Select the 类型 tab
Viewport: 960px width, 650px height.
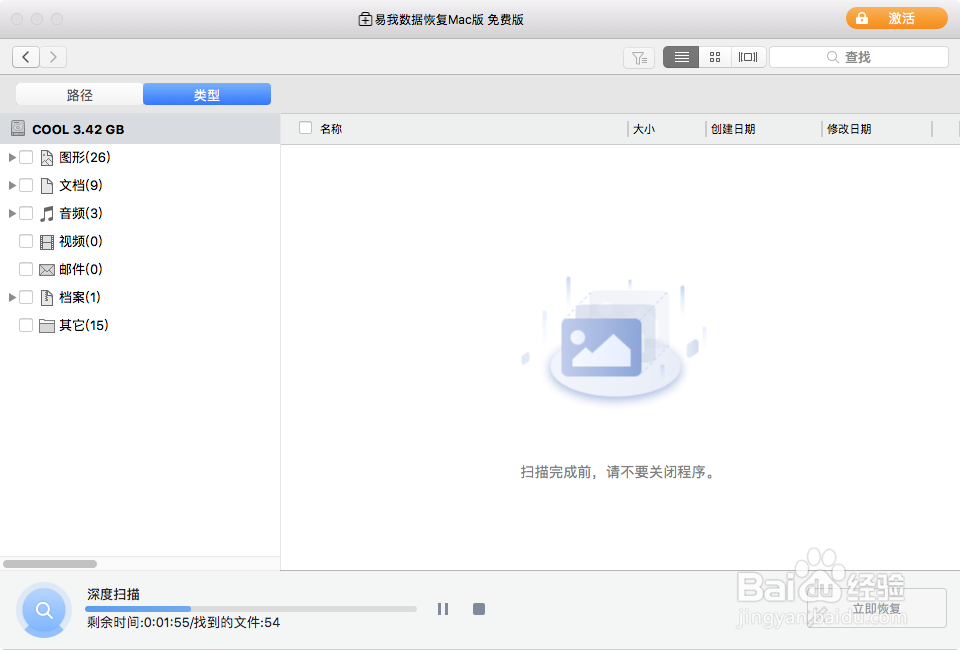click(x=206, y=93)
